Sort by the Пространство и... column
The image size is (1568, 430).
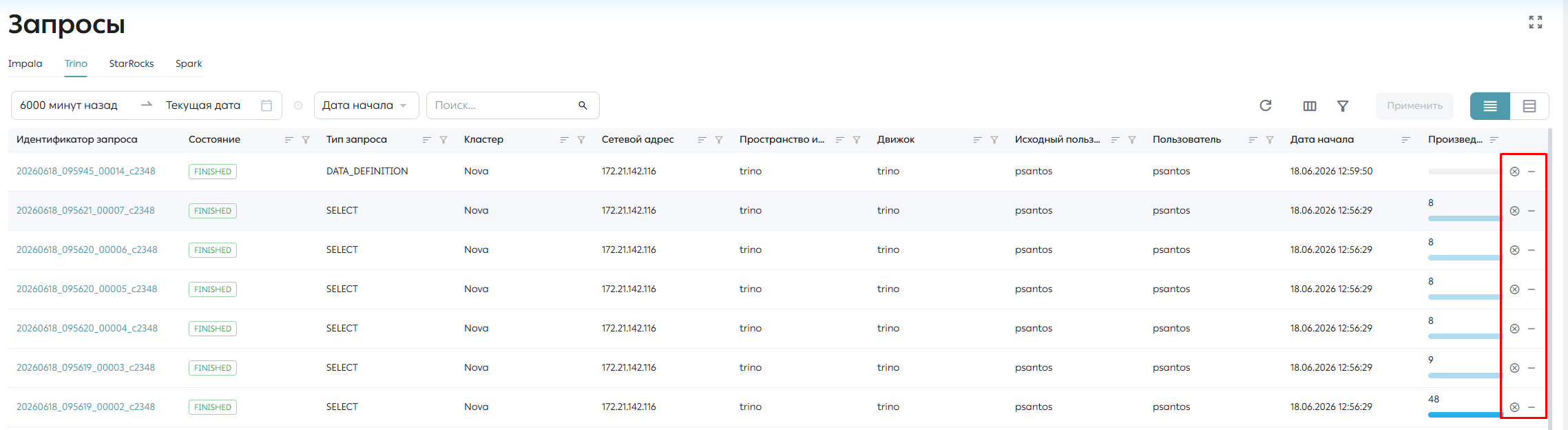click(839, 140)
